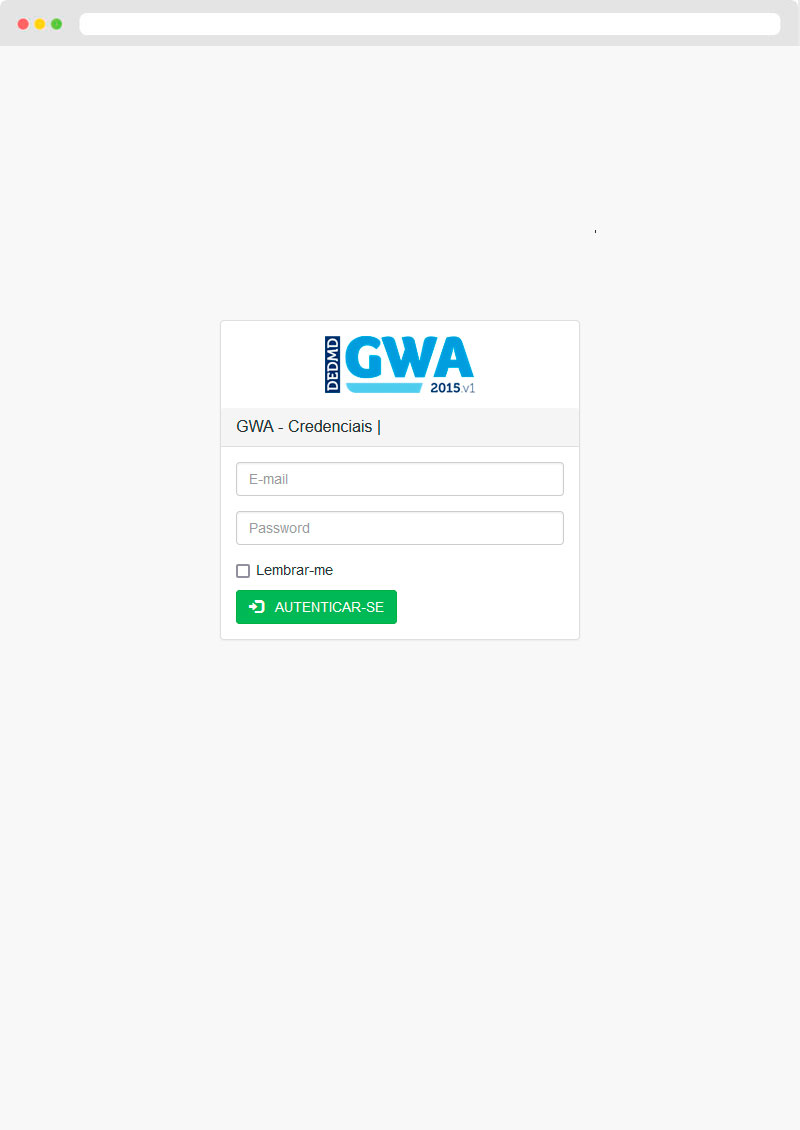Click the tiny black speck above the login card

(x=595, y=231)
